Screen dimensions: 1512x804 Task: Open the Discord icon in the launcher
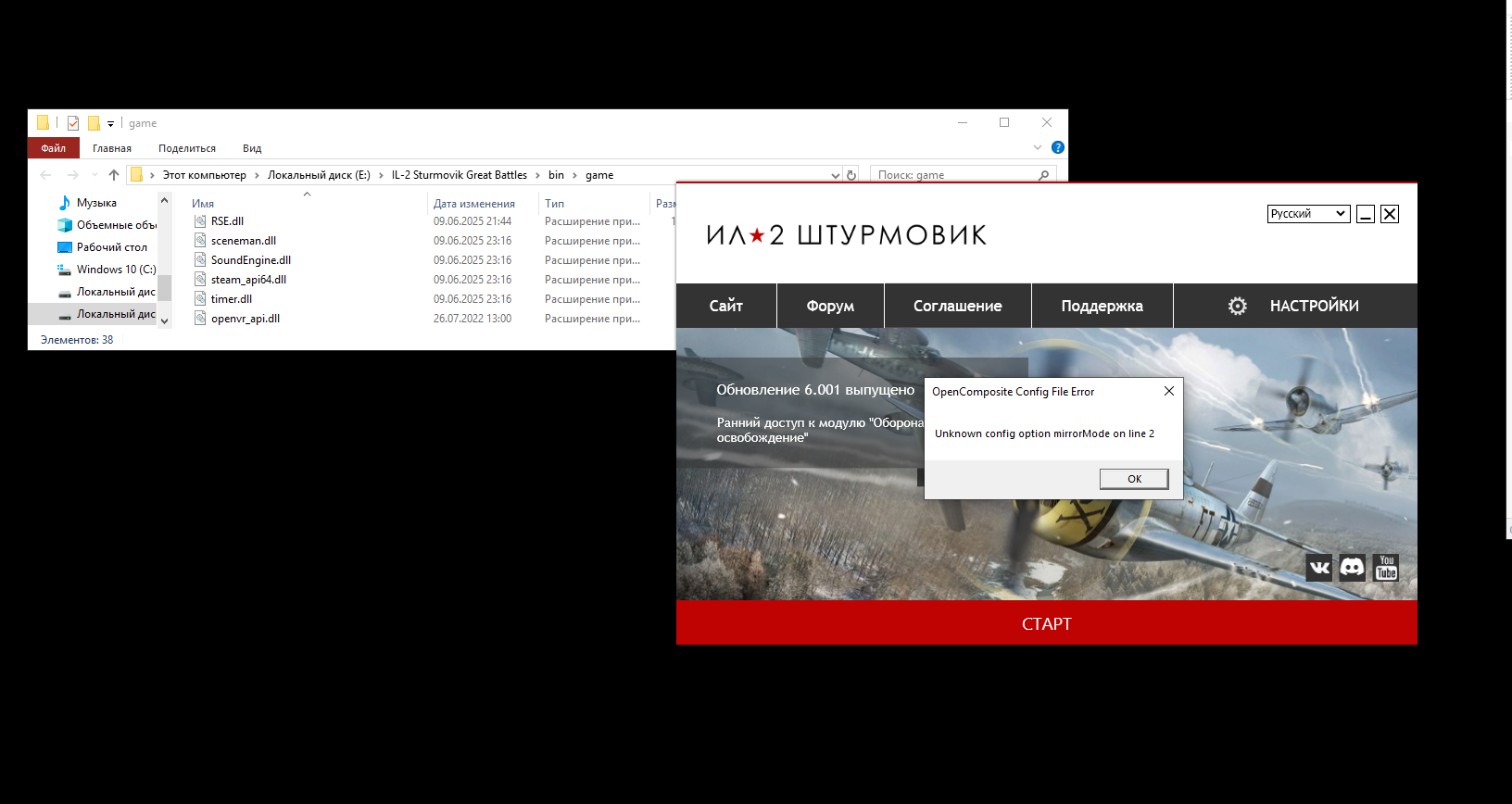click(x=1353, y=568)
